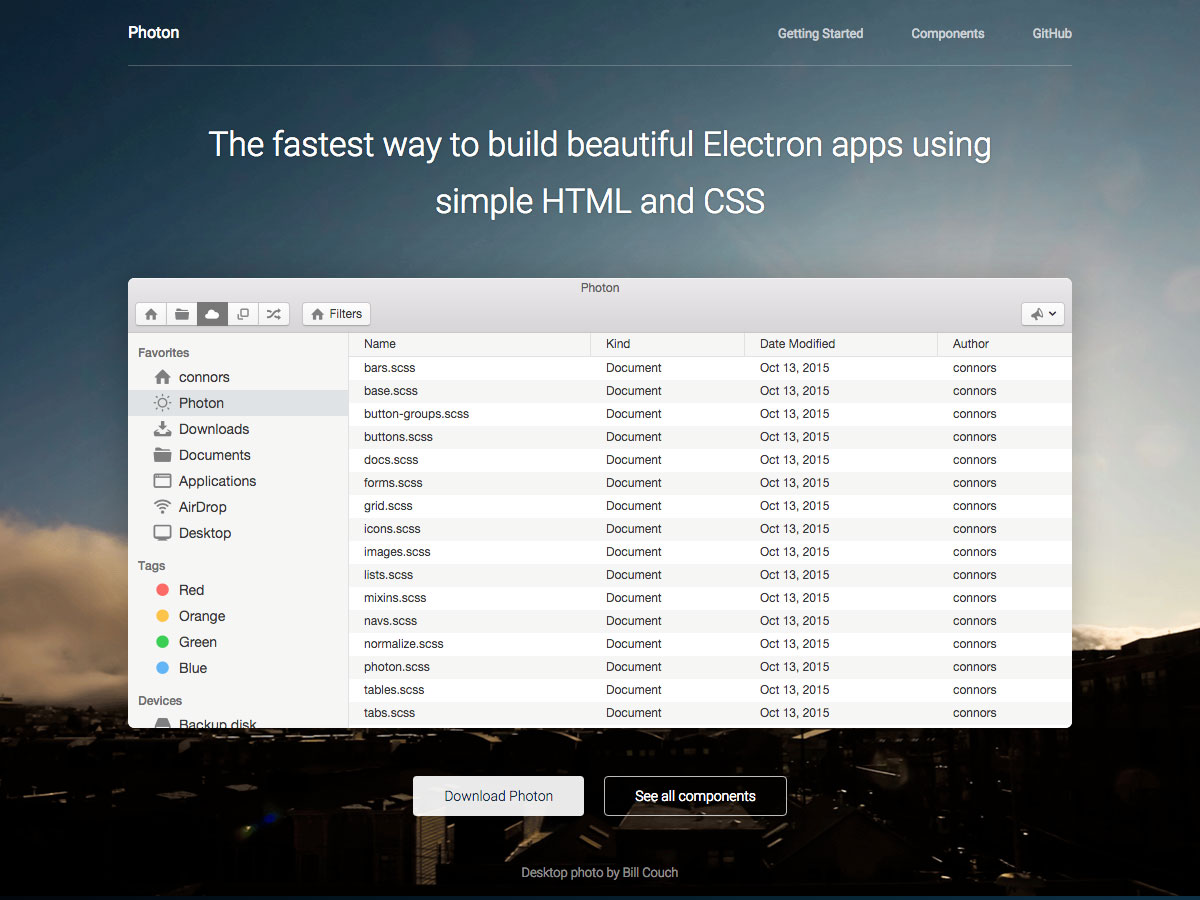
Task: Select the docs.scss file name
Action: click(x=391, y=460)
